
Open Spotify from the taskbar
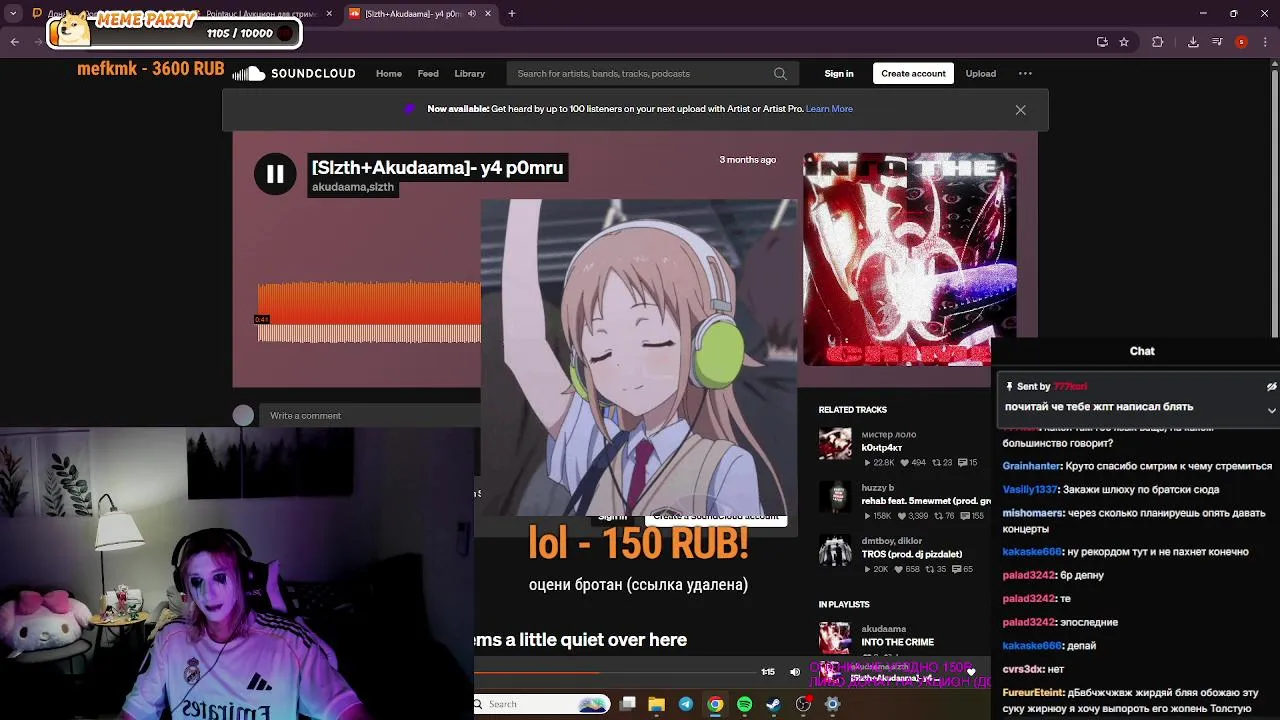[744, 704]
